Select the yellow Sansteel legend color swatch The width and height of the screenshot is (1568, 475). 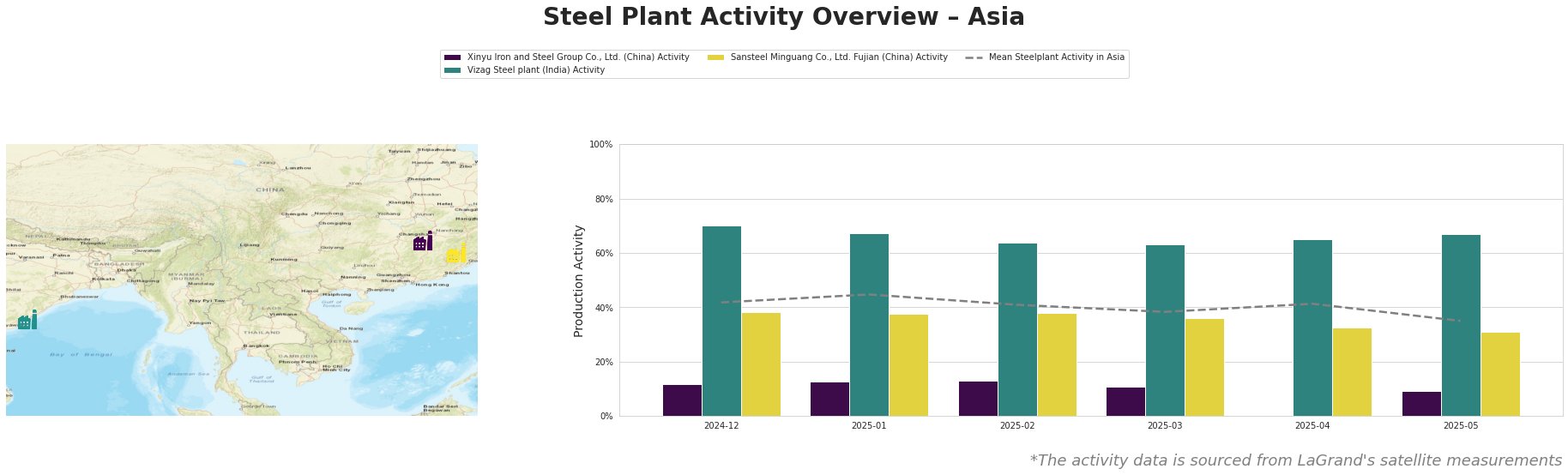(716, 57)
